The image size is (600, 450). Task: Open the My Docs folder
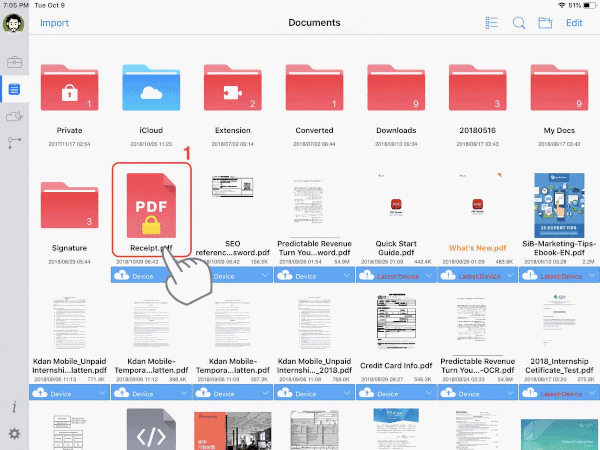(559, 88)
